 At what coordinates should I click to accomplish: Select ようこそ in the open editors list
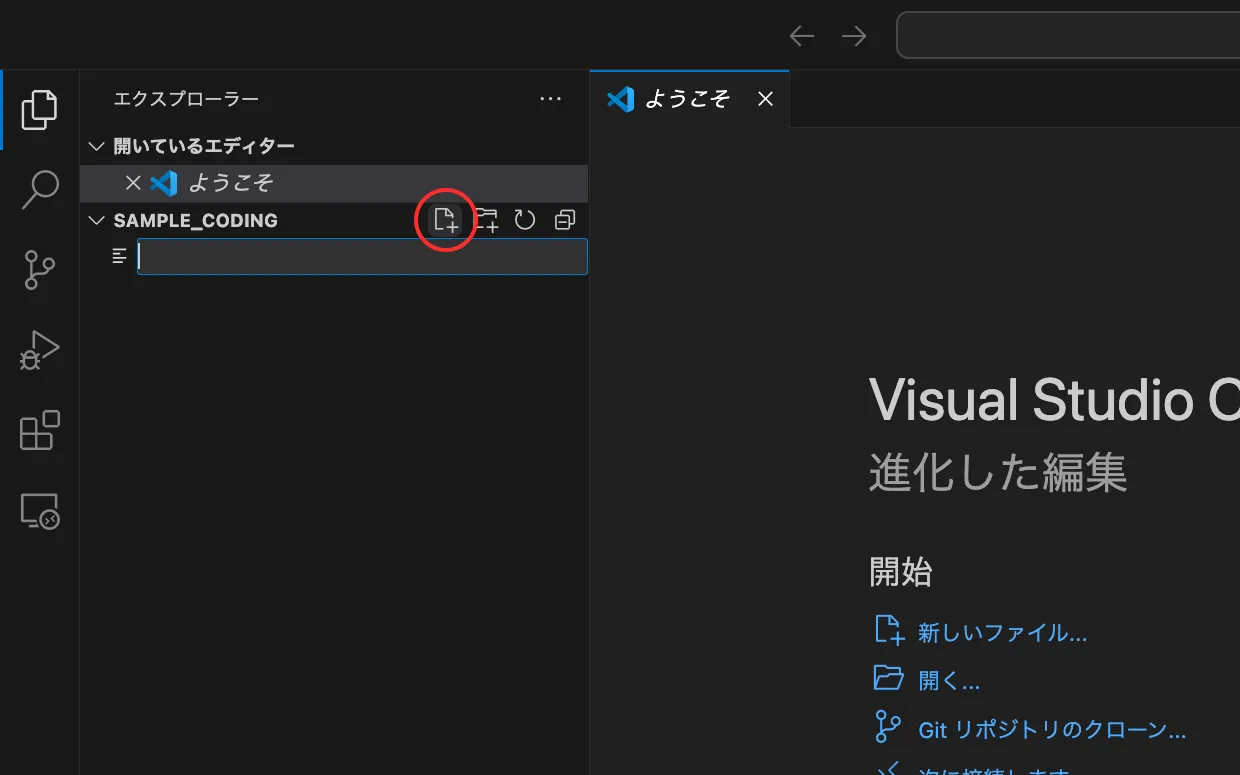point(334,183)
